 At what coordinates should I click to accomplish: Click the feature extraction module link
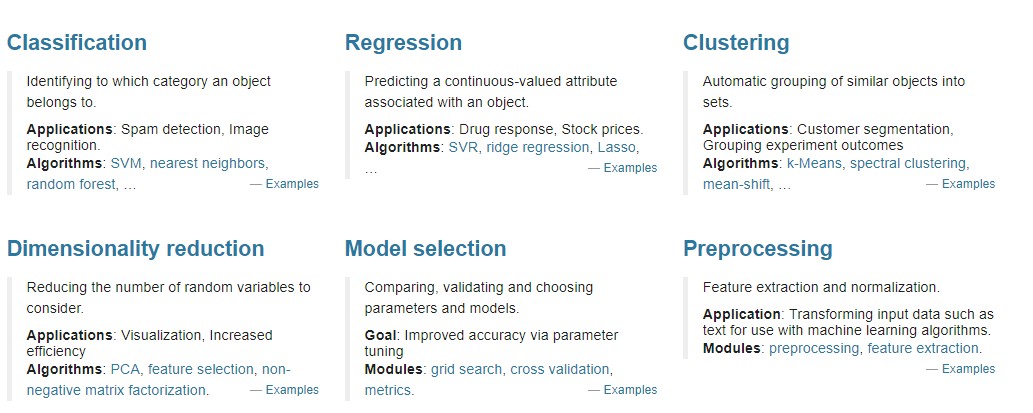[x=923, y=348]
